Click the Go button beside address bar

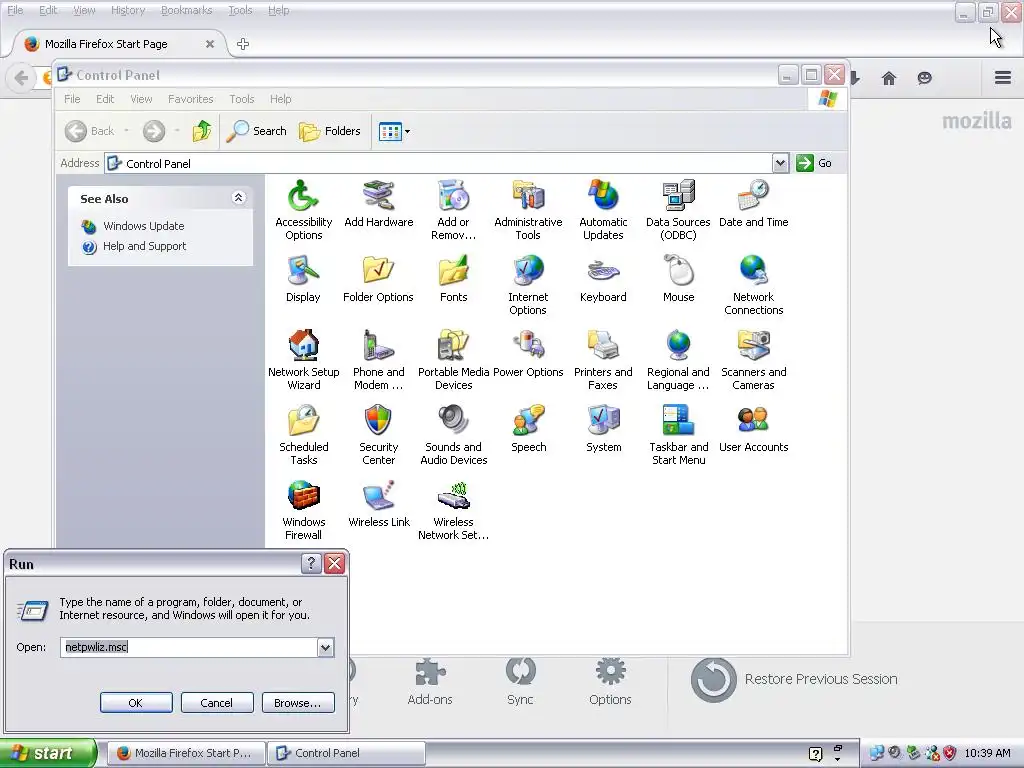pos(814,163)
